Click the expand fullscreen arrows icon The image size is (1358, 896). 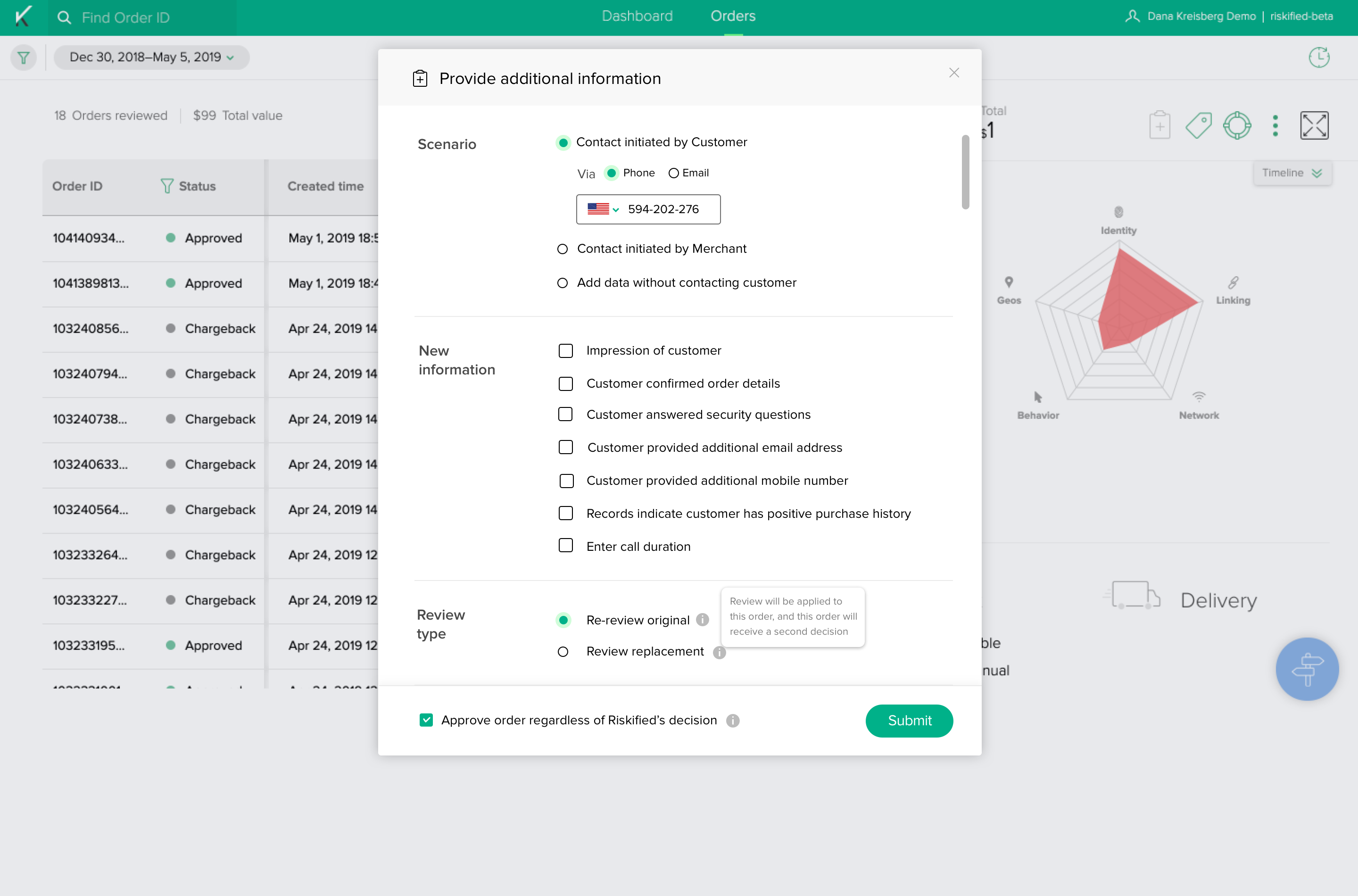(x=1314, y=125)
